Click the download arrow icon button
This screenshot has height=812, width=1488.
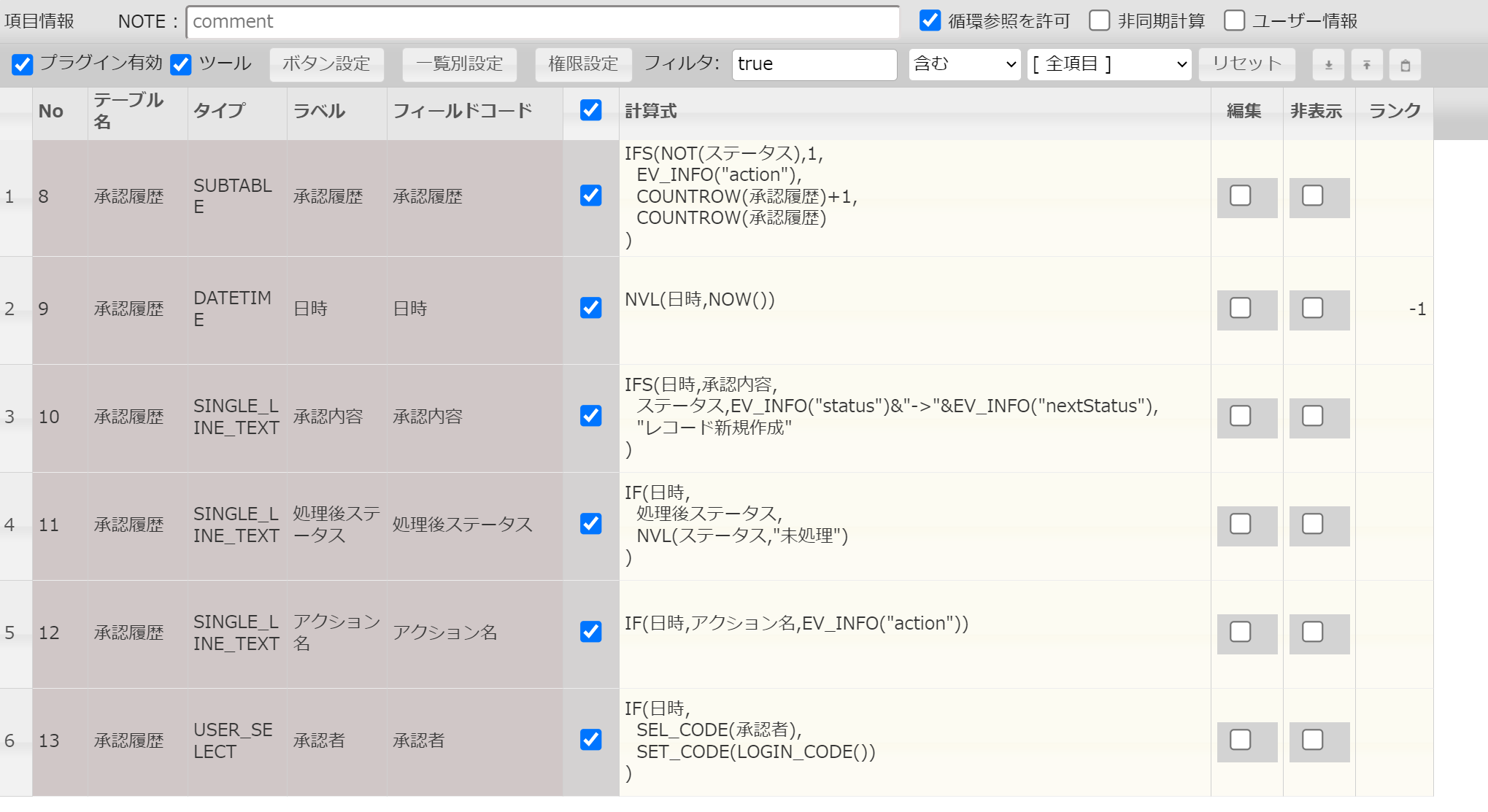pos(1328,65)
